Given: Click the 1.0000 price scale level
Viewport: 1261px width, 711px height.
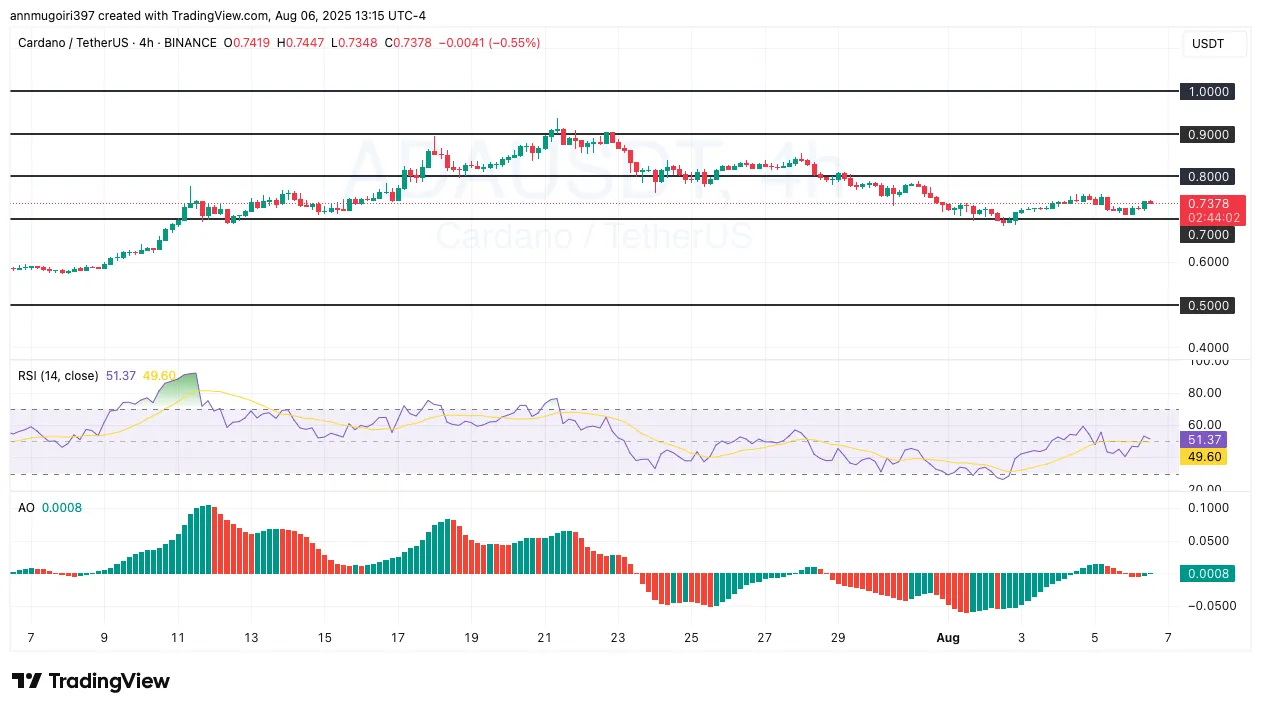Looking at the screenshot, I should [1207, 91].
